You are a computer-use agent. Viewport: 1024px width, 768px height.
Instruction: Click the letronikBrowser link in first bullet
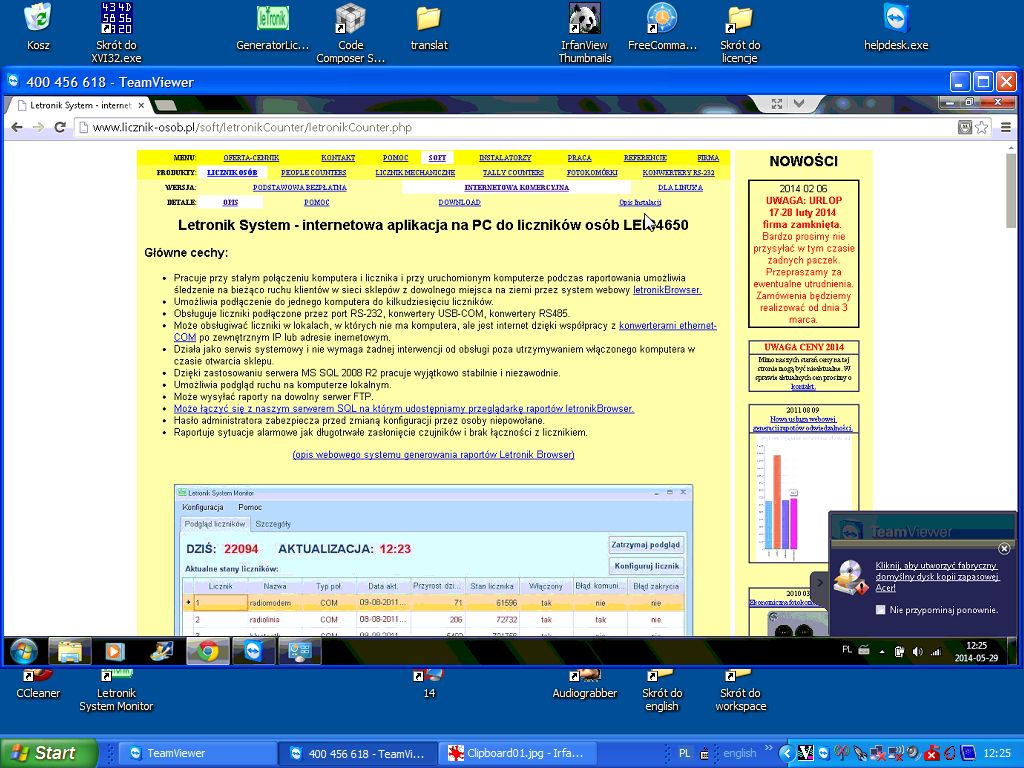click(x=667, y=290)
